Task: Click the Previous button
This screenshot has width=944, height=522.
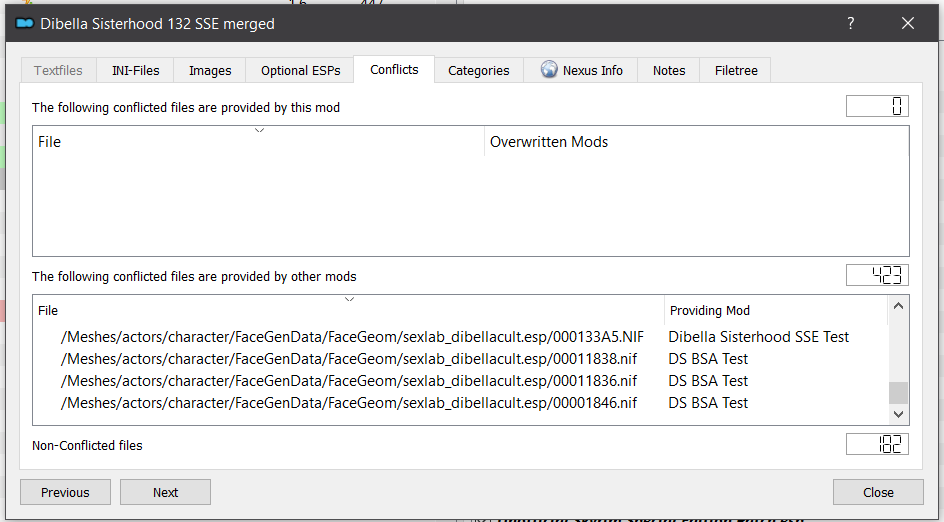Action: pyautogui.click(x=66, y=492)
